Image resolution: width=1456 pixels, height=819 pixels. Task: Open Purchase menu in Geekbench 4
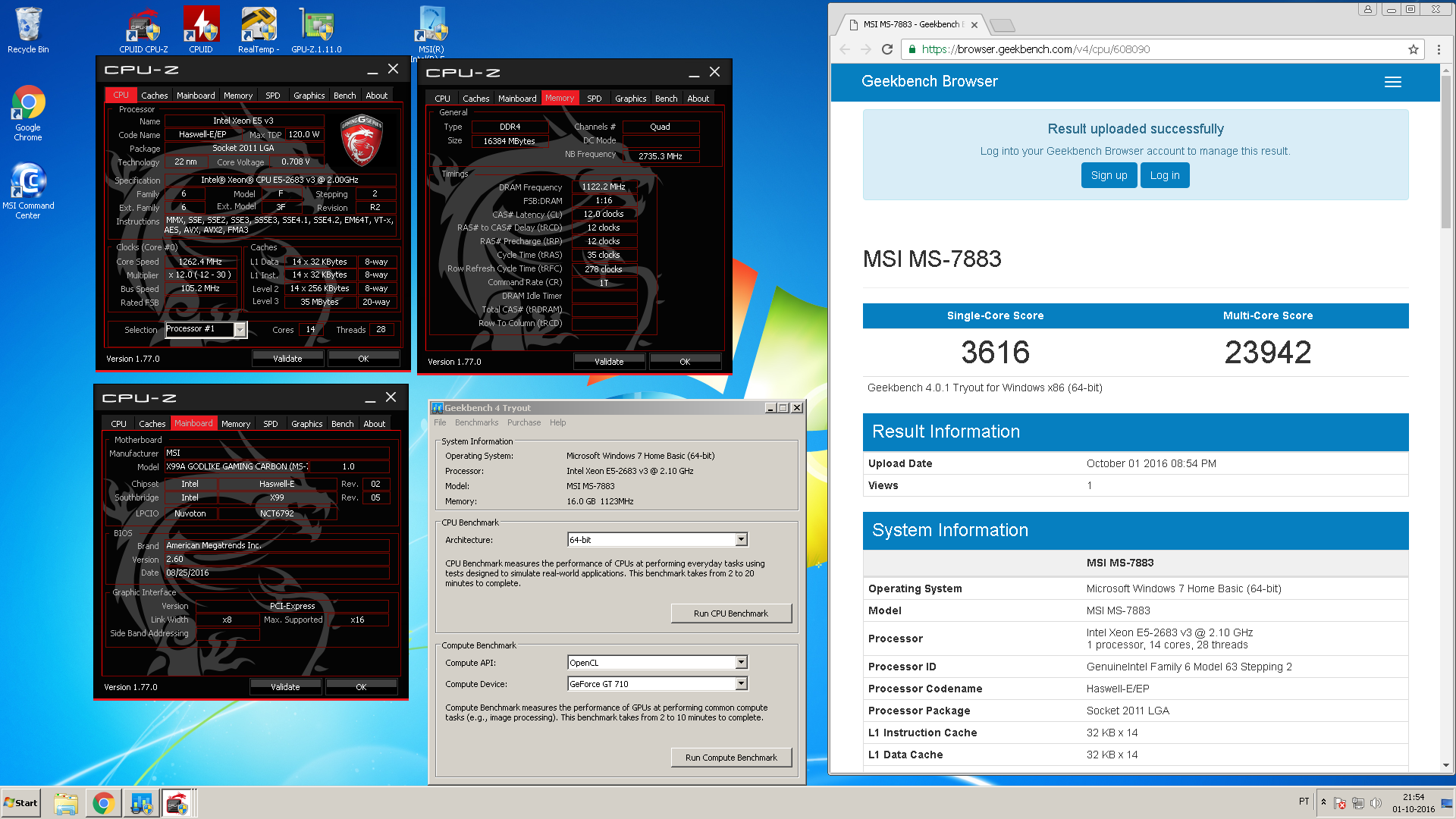pos(524,423)
